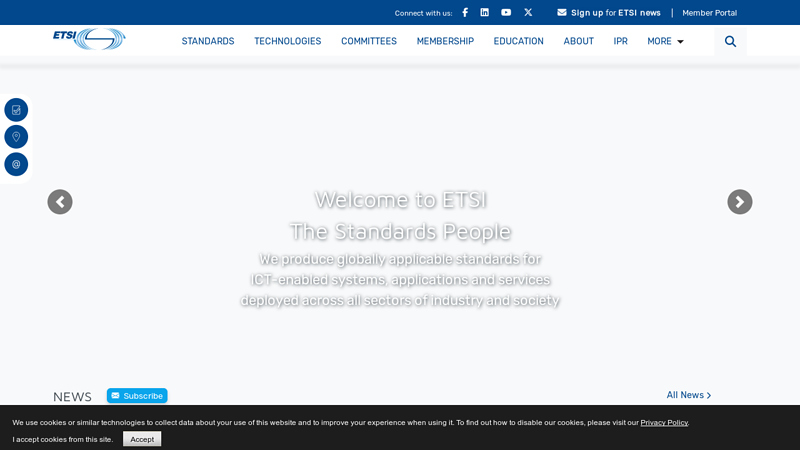Image resolution: width=800 pixels, height=450 pixels.
Task: Go to next carousel slide
Action: pos(740,202)
